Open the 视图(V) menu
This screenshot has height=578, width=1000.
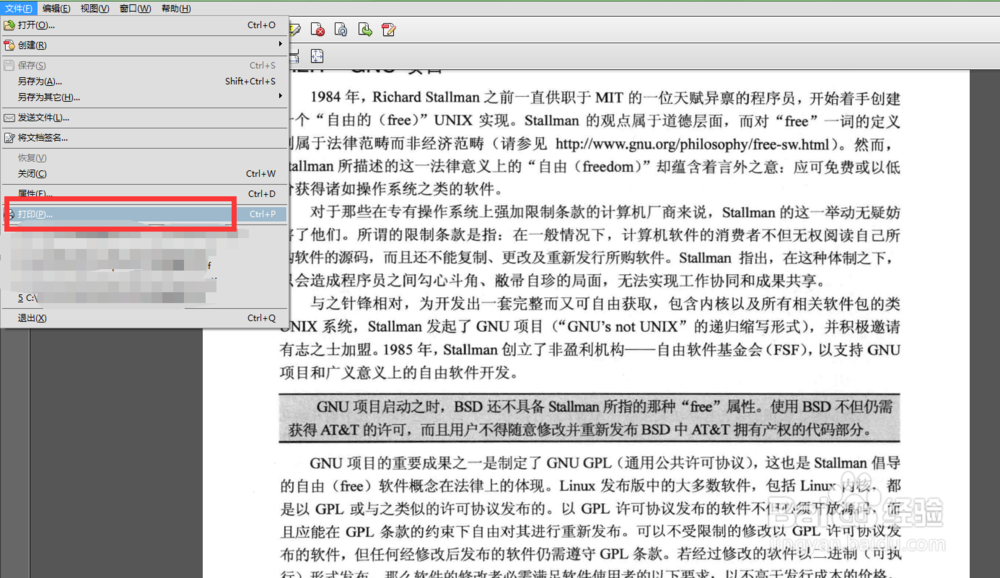94,8
